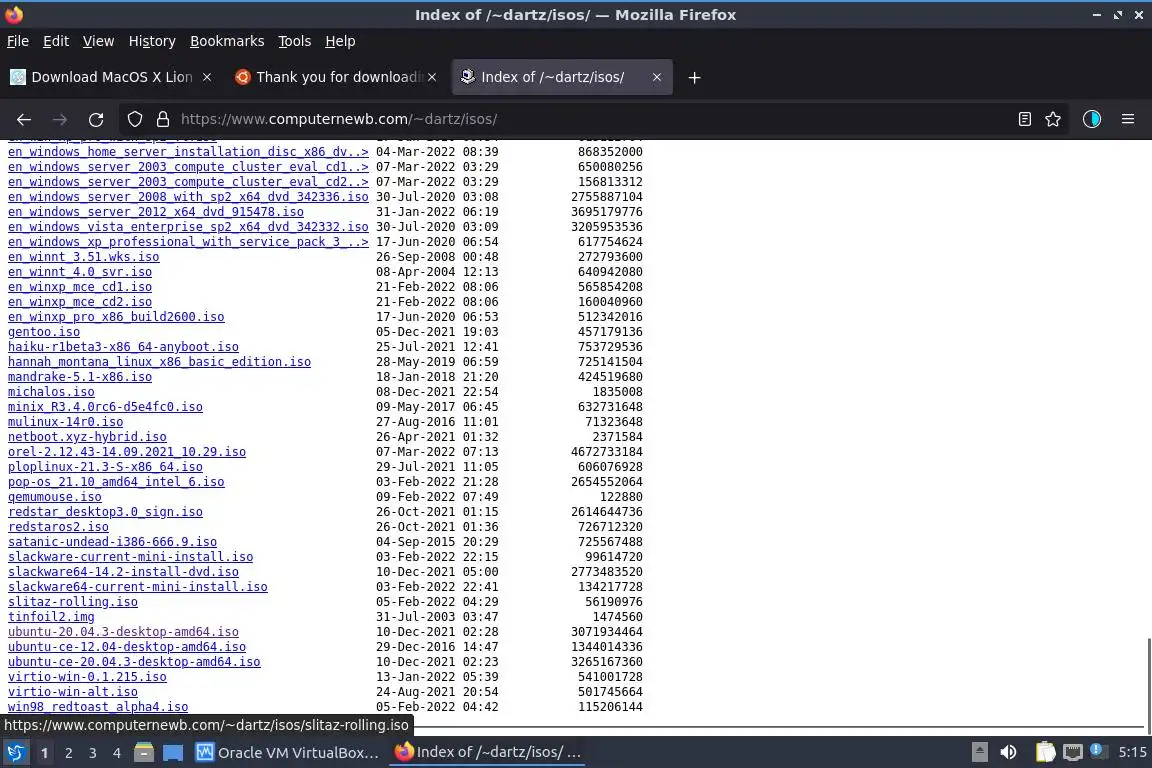This screenshot has height=768, width=1152.
Task: Click the update notification tray icon
Action: (1097, 750)
